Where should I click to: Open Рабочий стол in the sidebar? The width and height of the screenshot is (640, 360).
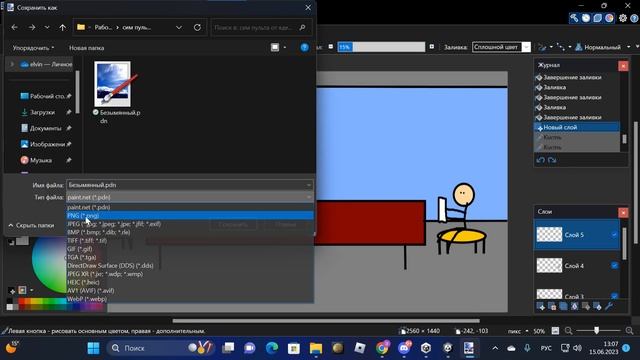coord(46,96)
